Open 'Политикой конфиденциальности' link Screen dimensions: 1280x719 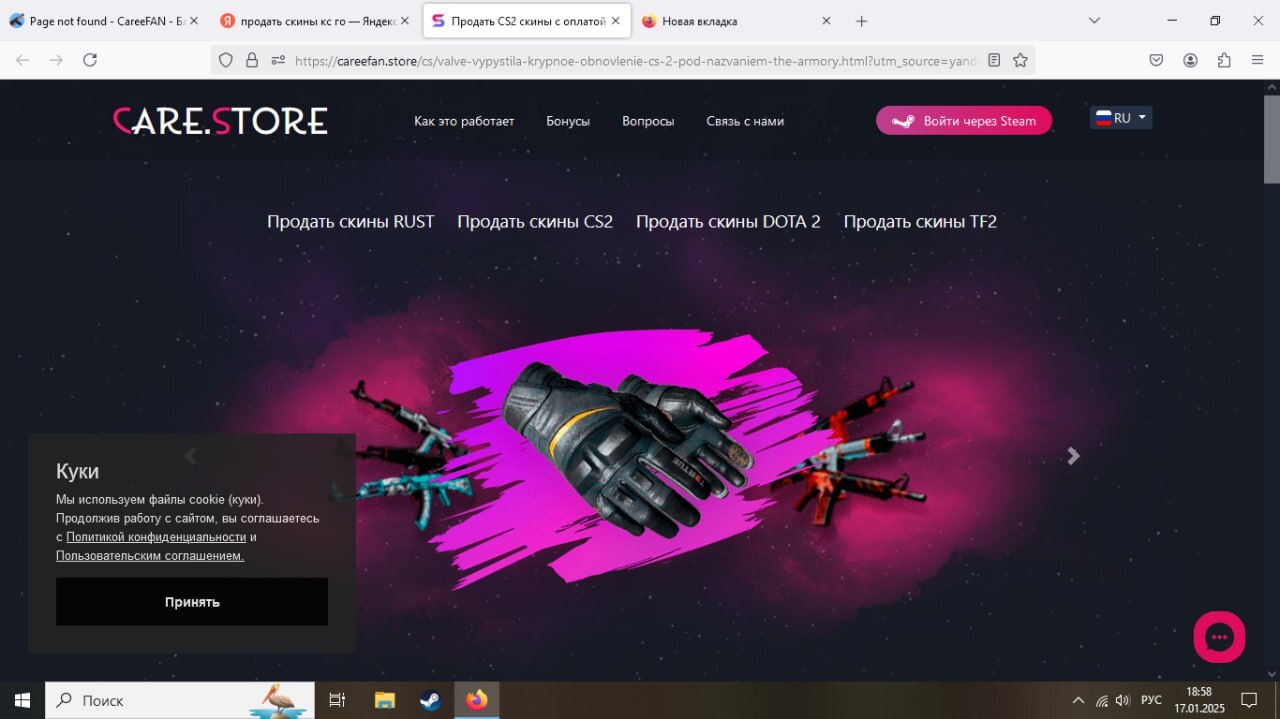pyautogui.click(x=156, y=537)
